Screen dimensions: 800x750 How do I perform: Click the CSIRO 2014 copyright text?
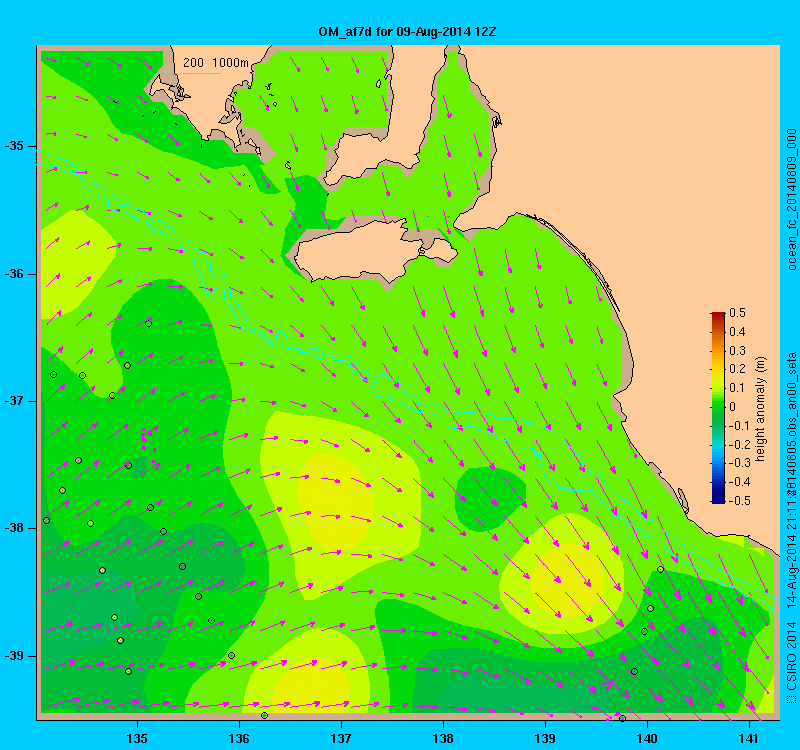(x=791, y=661)
